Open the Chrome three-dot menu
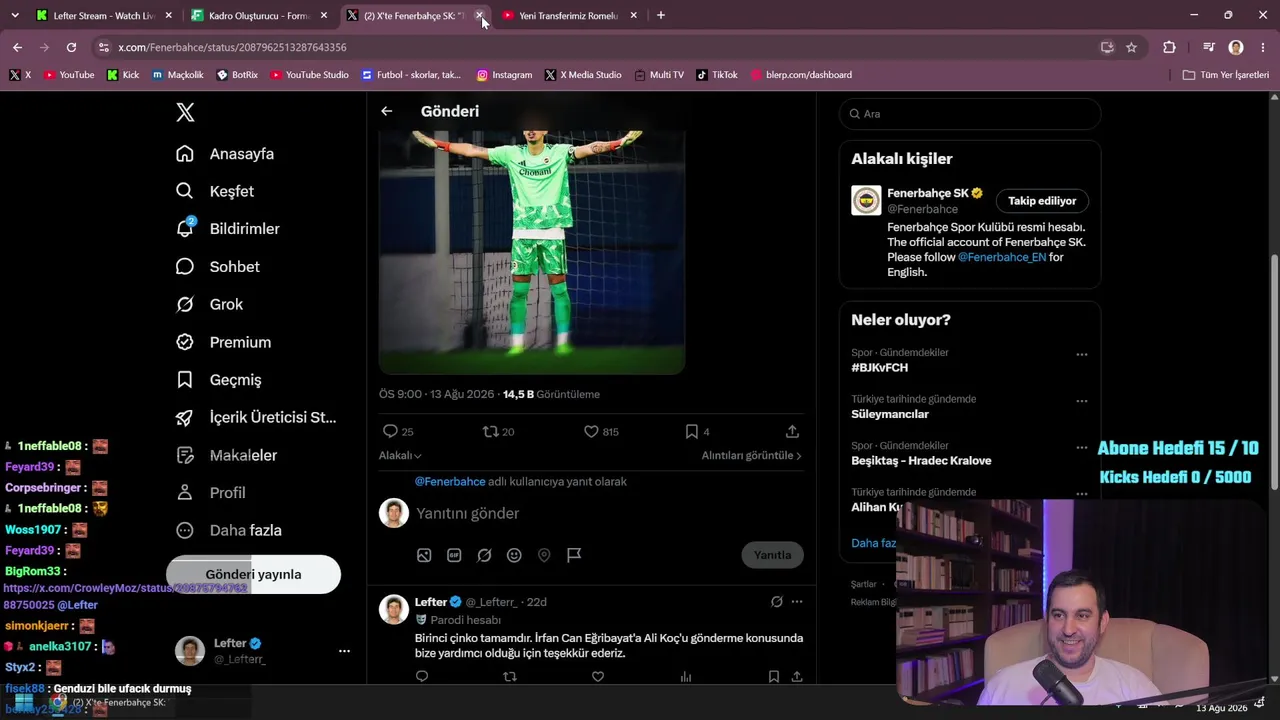The width and height of the screenshot is (1280, 720). click(x=1263, y=47)
